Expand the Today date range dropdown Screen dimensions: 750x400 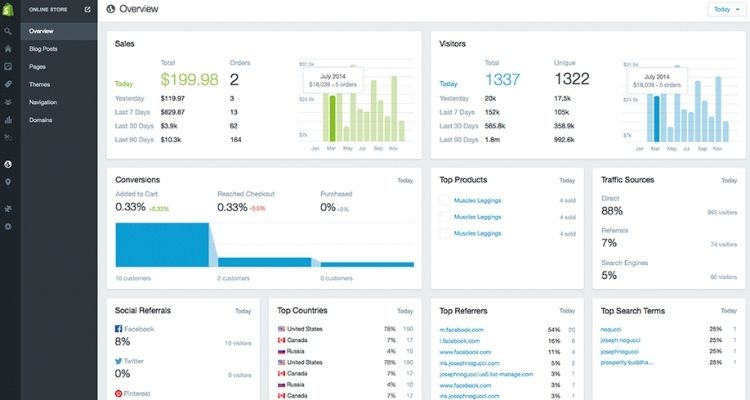pos(724,9)
